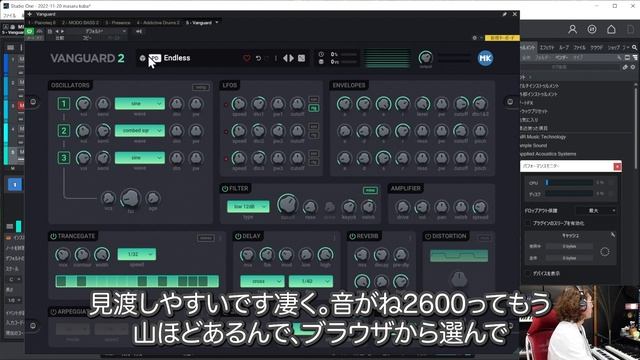Open oscillator 3 sine waveform dropdown
The image size is (640, 360).
pos(140,158)
